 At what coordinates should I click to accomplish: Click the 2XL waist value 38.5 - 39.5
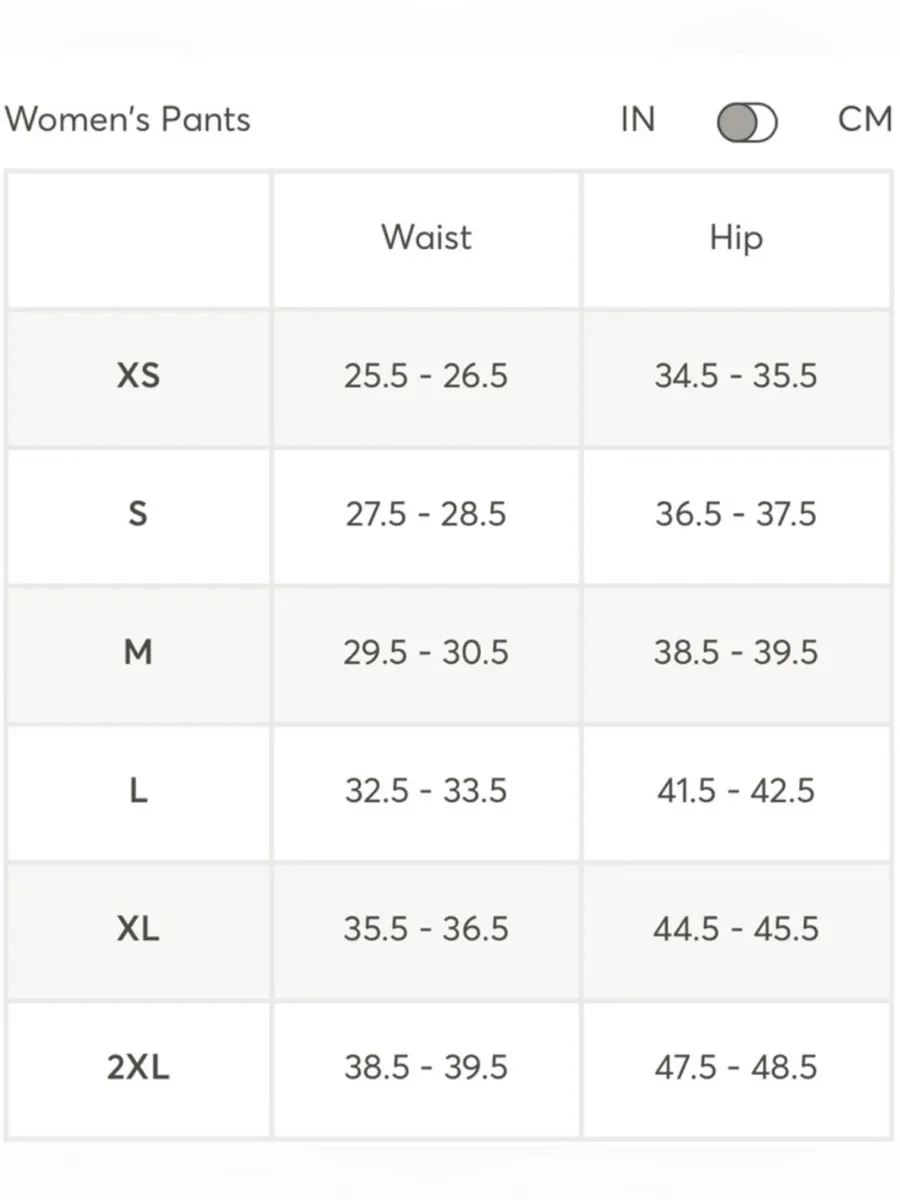point(426,1067)
